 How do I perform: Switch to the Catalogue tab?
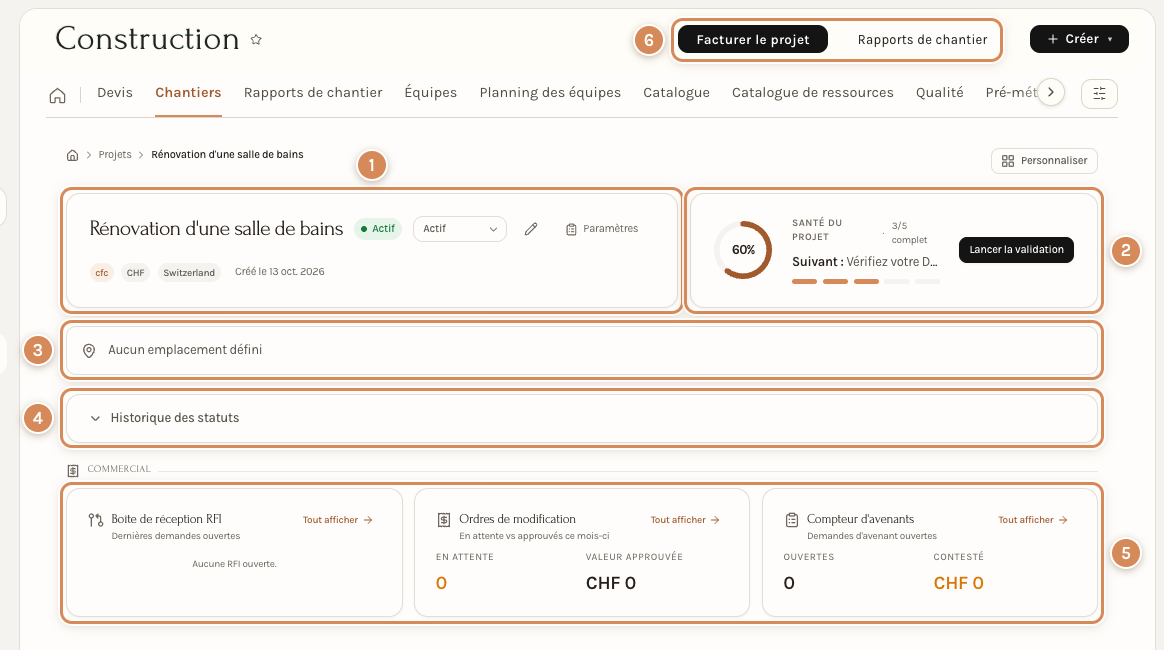tap(676, 93)
